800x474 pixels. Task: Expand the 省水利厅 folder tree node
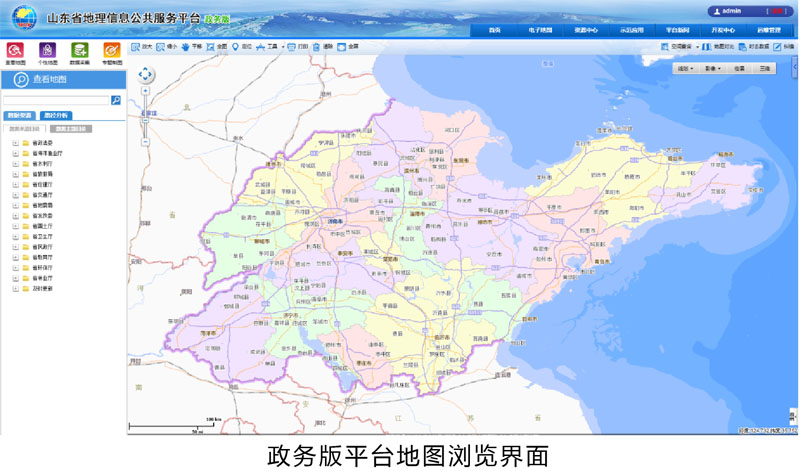coord(16,164)
